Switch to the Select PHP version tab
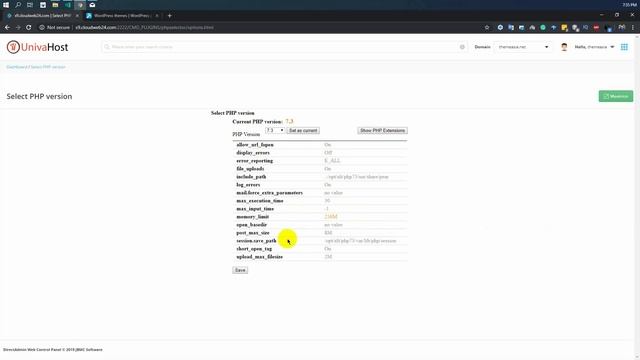Image resolution: width=640 pixels, height=360 pixels. pyautogui.click(x=42, y=16)
